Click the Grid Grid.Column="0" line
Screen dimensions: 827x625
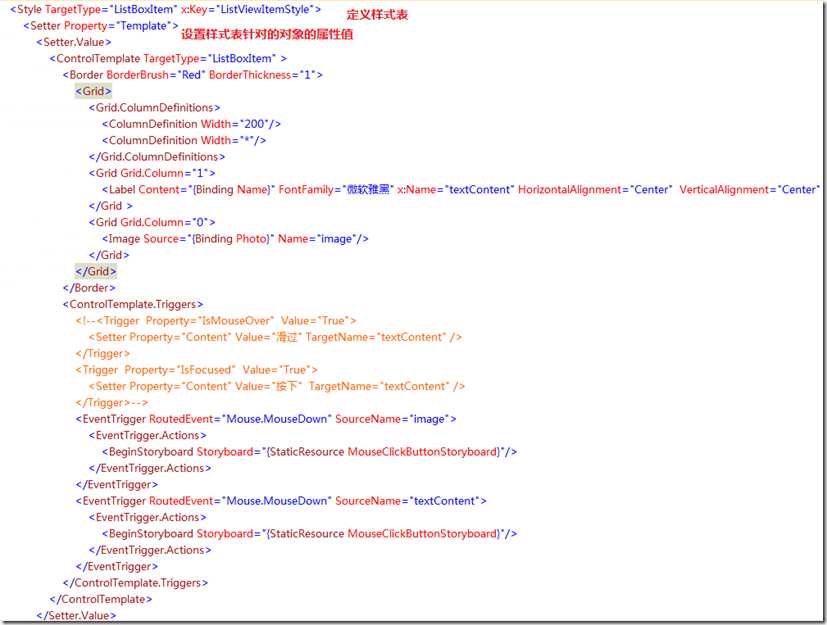coord(152,222)
